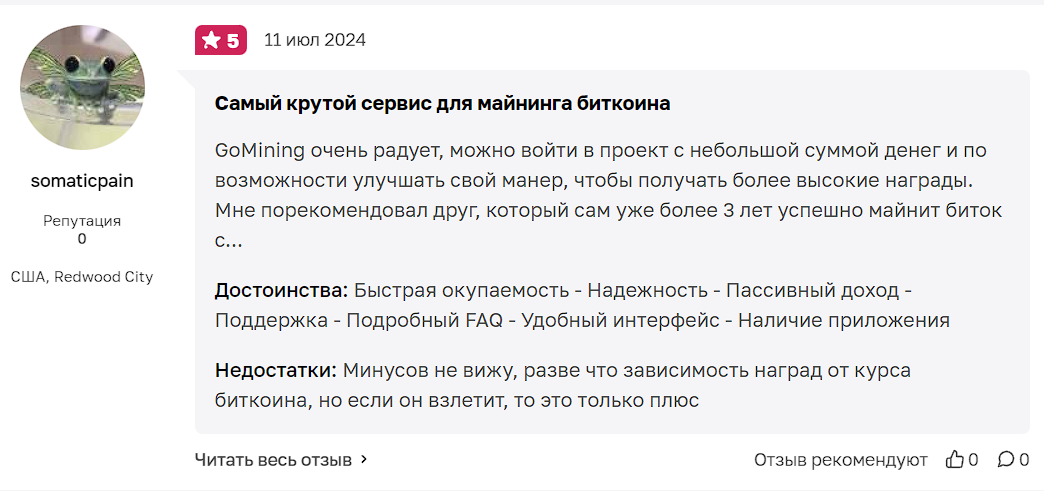This screenshot has width=1044, height=495.
Task: Click the number 5 in rating badge
Action: point(233,40)
